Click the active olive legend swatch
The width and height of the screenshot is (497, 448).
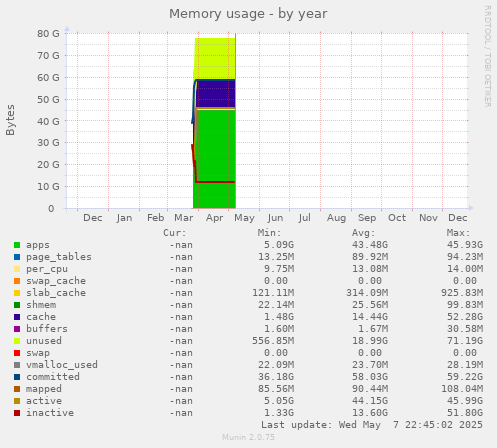point(17,401)
